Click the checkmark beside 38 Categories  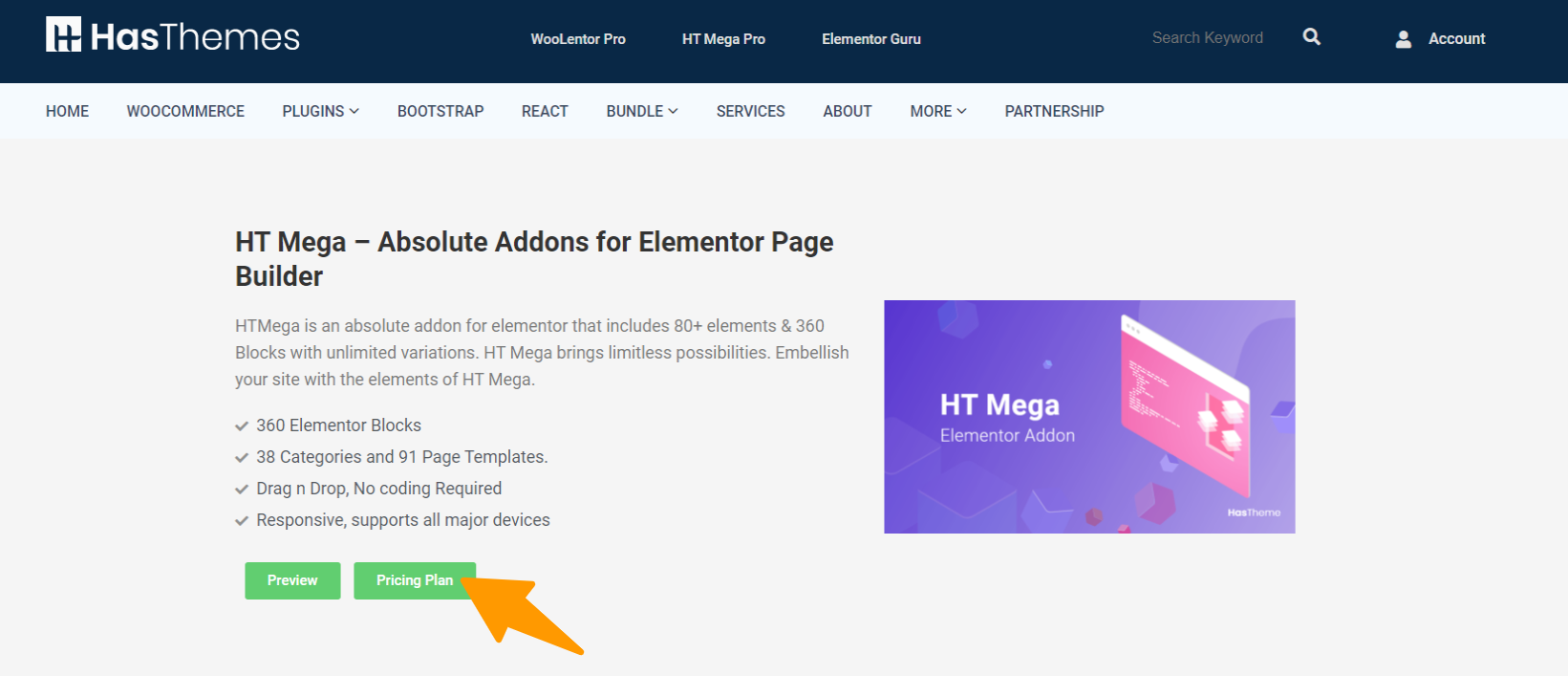click(x=242, y=458)
